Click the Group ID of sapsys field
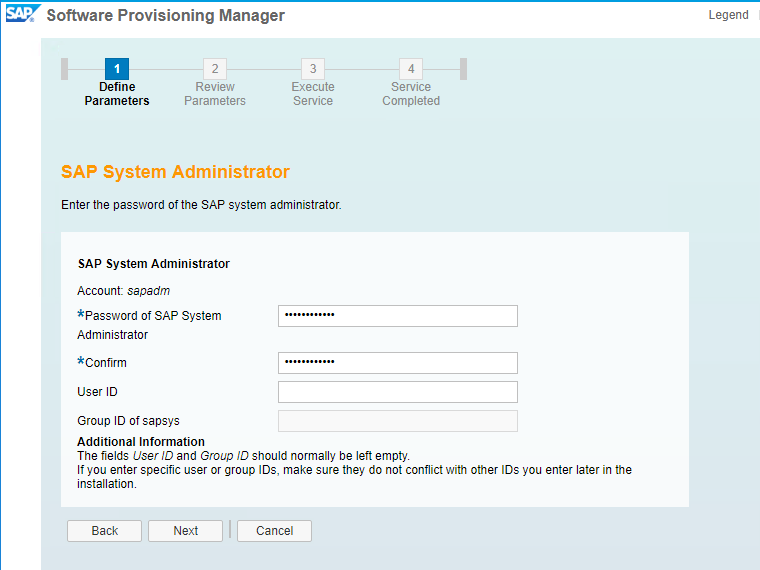Viewport: 760px width, 570px height. [x=397, y=421]
